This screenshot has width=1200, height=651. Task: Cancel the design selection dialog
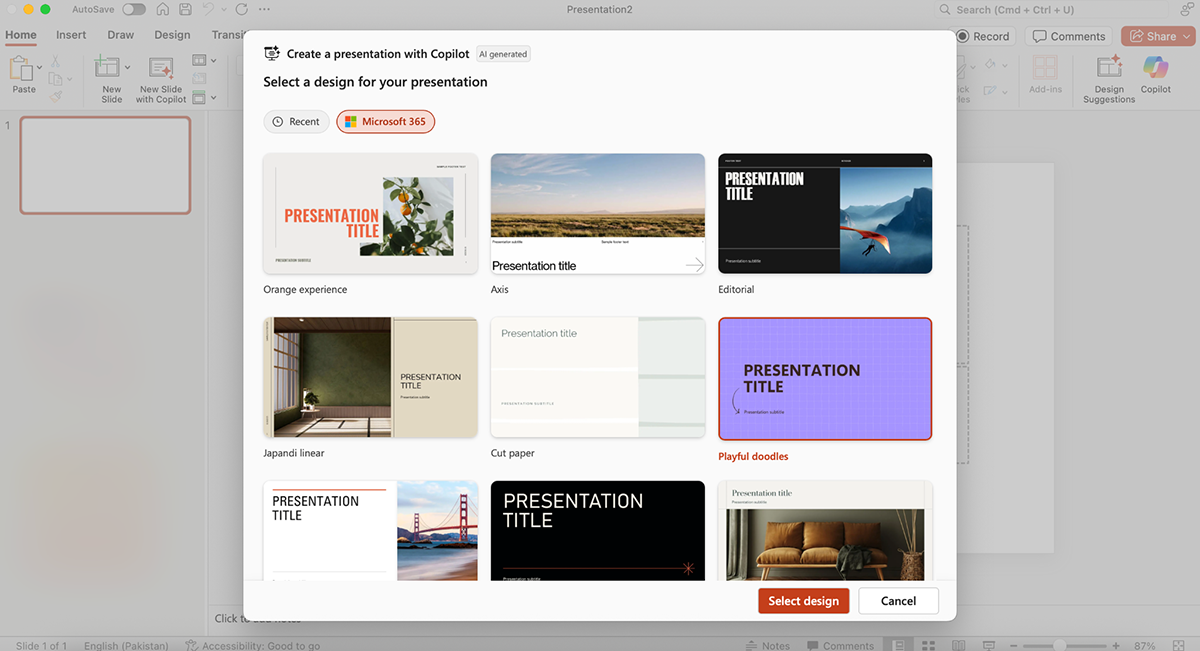(898, 601)
